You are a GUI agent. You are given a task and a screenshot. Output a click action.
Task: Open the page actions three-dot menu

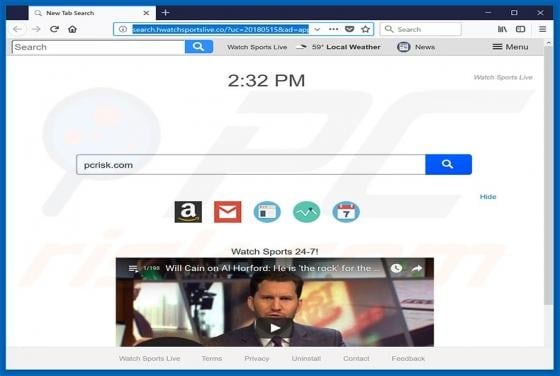(x=333, y=29)
